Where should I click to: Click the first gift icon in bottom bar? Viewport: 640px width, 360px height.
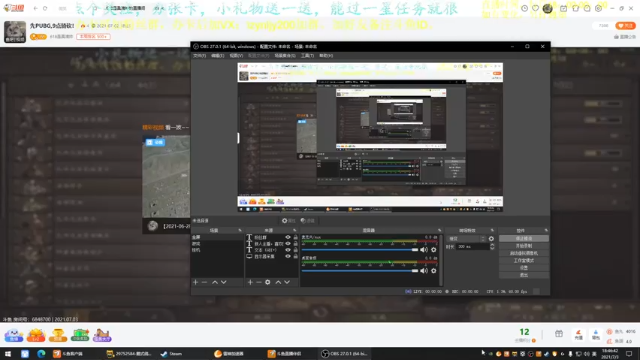[14, 335]
